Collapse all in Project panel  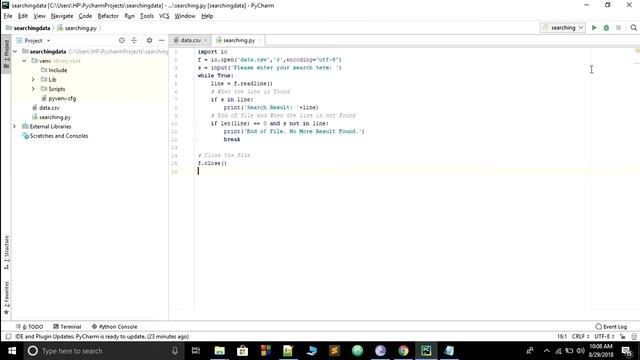tap(134, 40)
